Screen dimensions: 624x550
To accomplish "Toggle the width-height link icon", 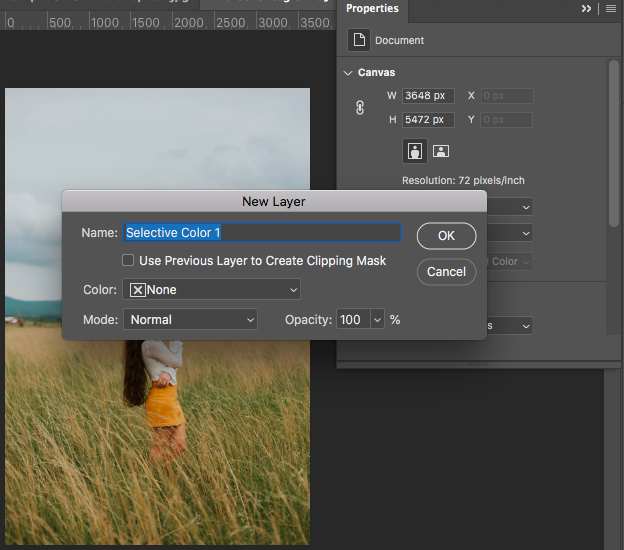I will tap(360, 107).
